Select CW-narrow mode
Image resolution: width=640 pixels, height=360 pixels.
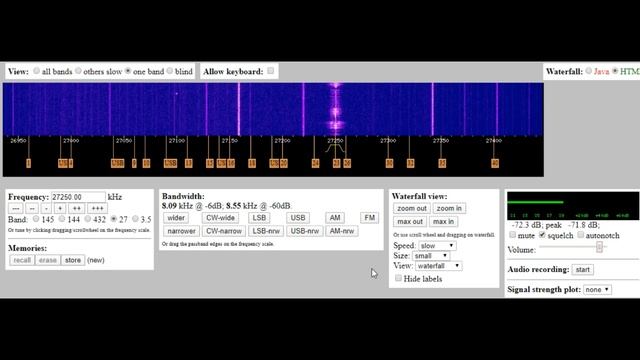click(x=224, y=231)
